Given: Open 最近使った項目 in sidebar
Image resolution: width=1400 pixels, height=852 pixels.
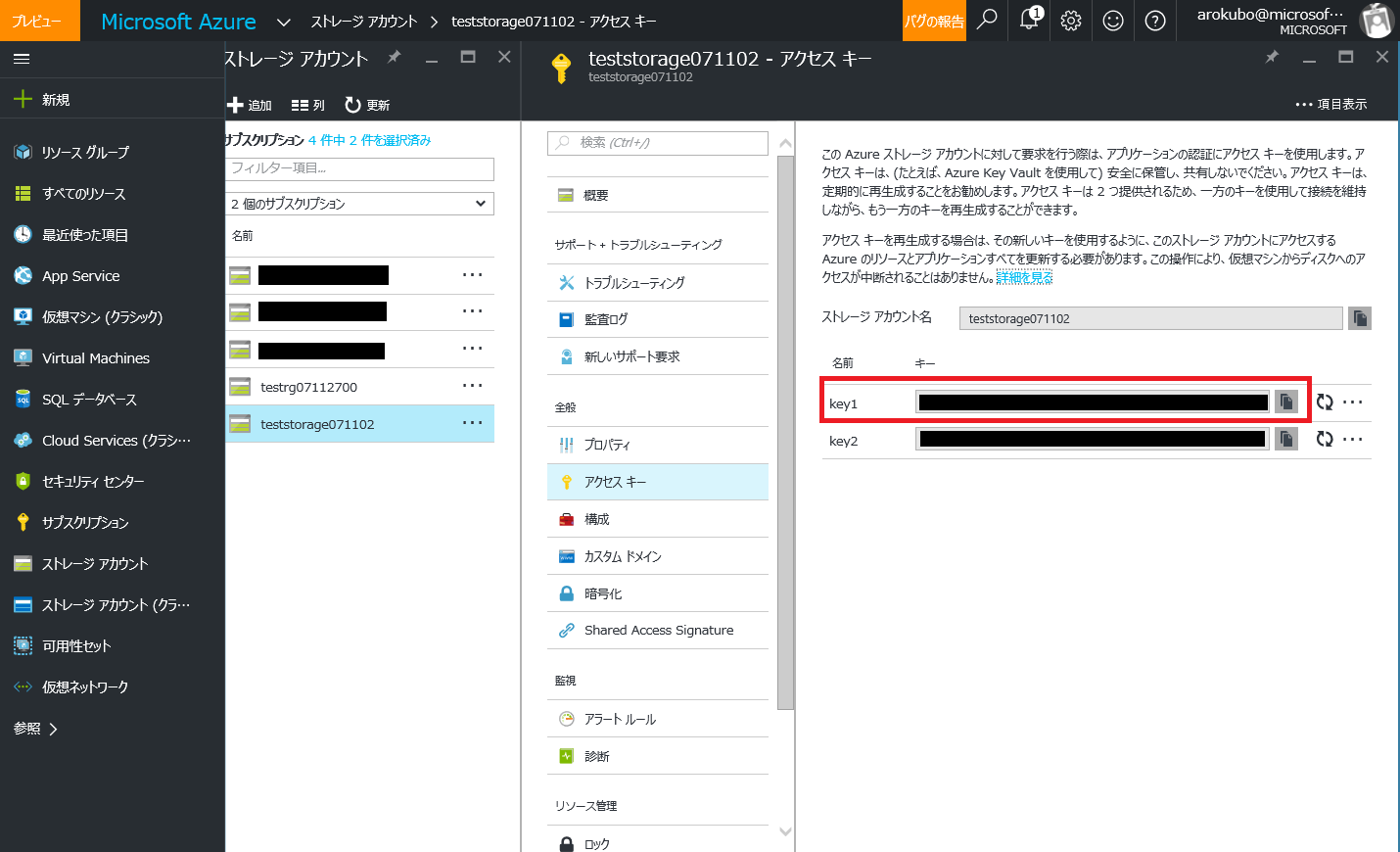Looking at the screenshot, I should point(113,234).
